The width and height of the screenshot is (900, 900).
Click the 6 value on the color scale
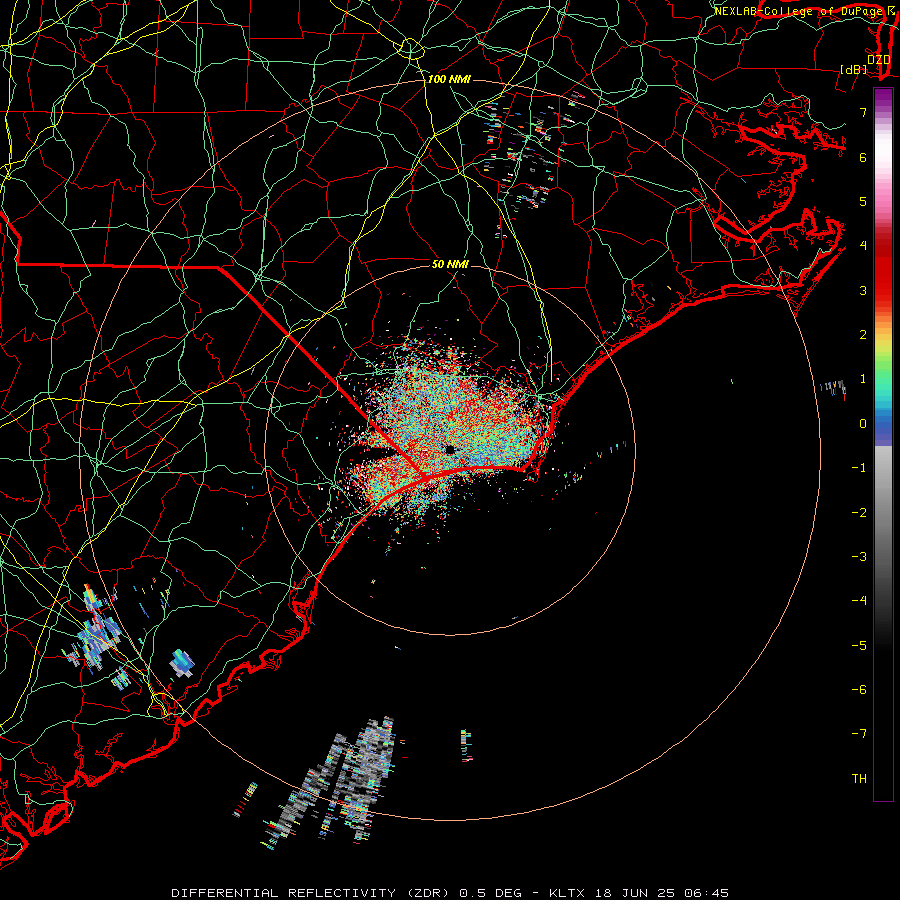(x=863, y=157)
